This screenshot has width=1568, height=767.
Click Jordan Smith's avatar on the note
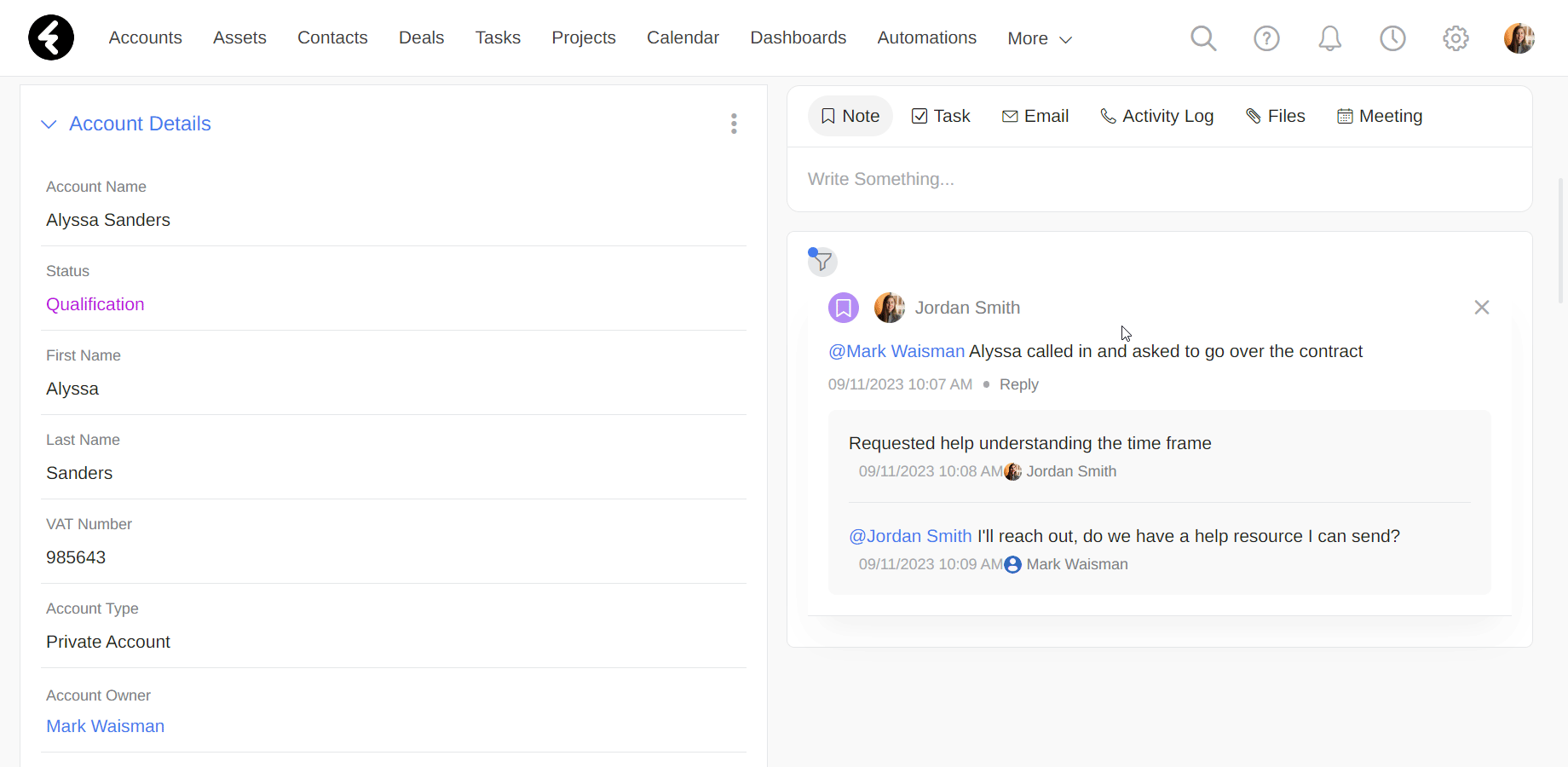tap(890, 308)
